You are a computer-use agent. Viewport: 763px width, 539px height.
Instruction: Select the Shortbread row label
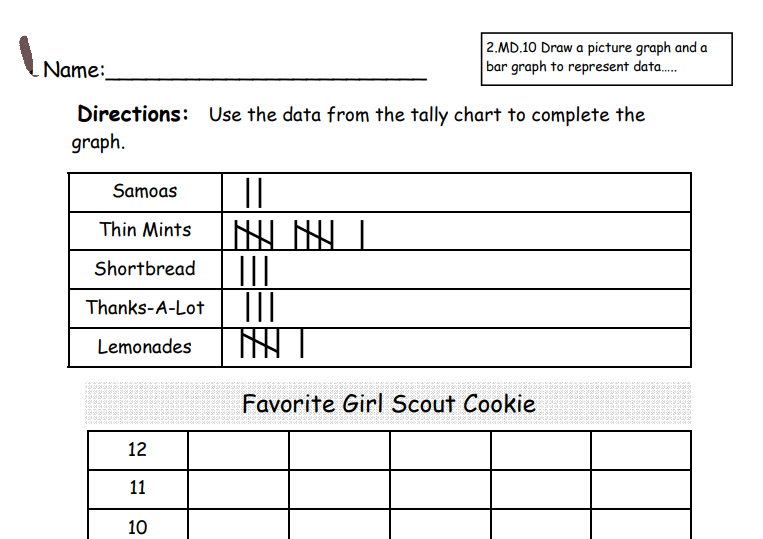pyautogui.click(x=145, y=269)
